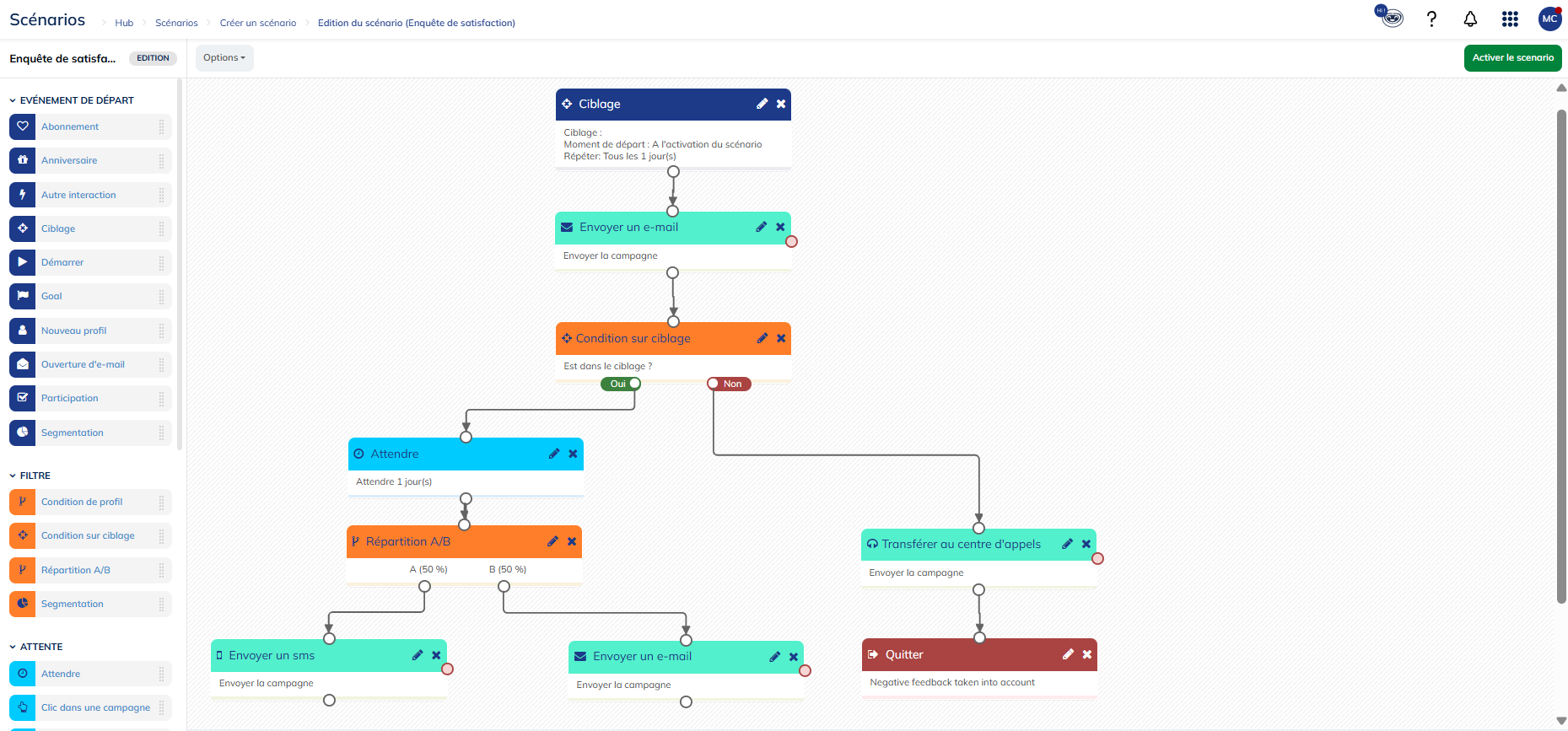Open Créer un scénario breadcrumb
This screenshot has height=731, width=1568.
pyautogui.click(x=258, y=23)
